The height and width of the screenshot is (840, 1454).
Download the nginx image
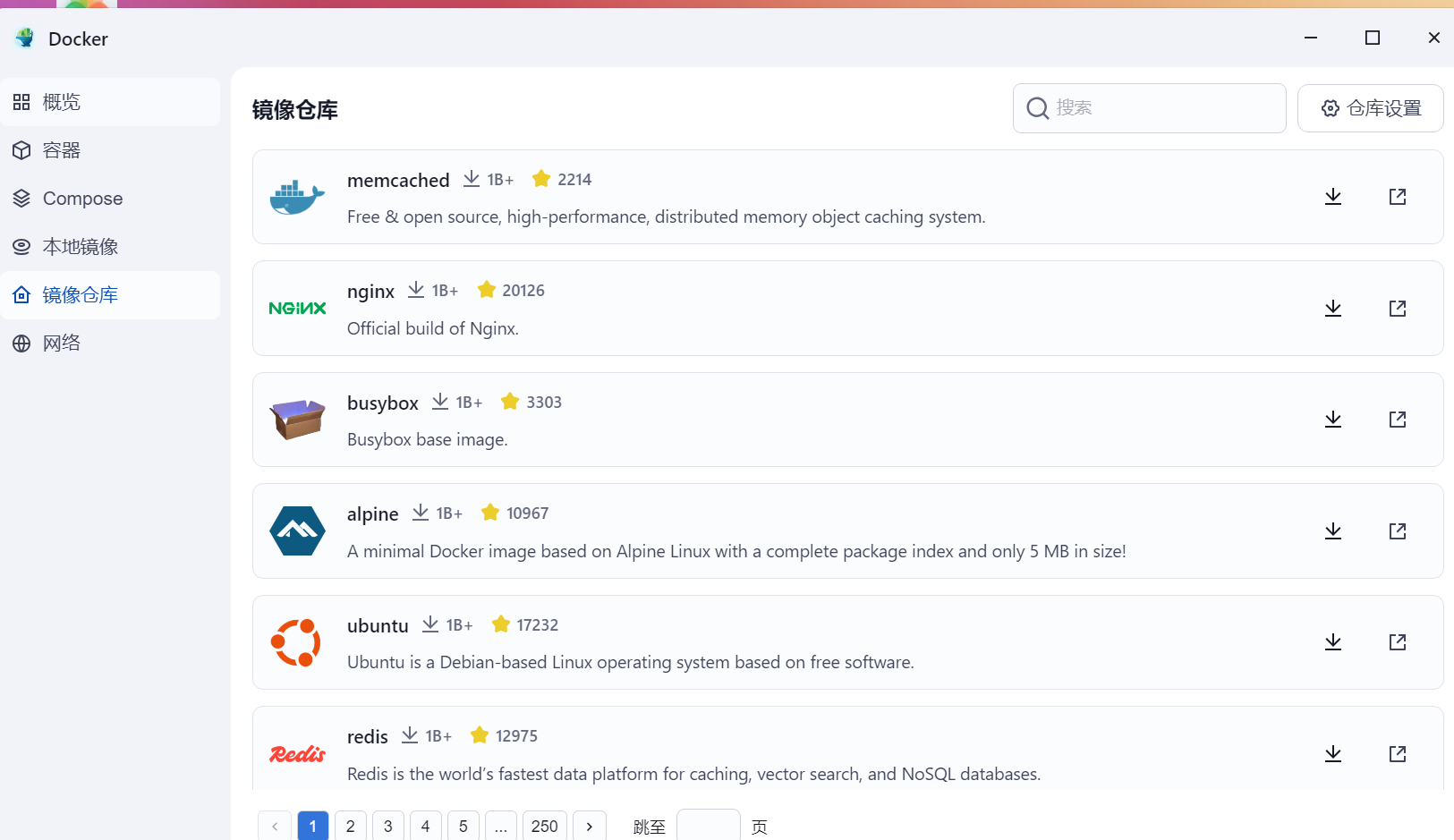click(x=1333, y=309)
